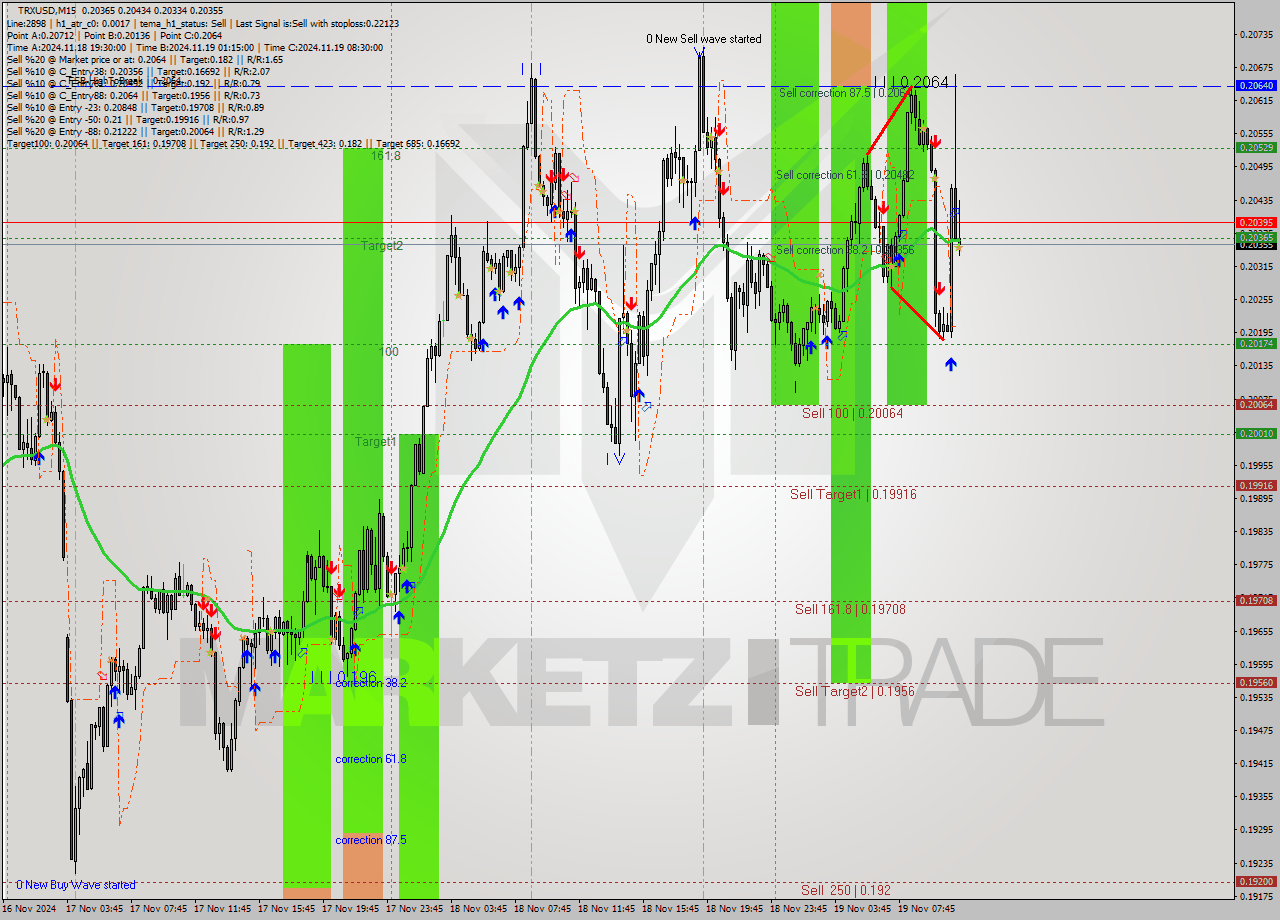
Task: Select the '0 New Sell wave started' label
Action: [x=703, y=39]
